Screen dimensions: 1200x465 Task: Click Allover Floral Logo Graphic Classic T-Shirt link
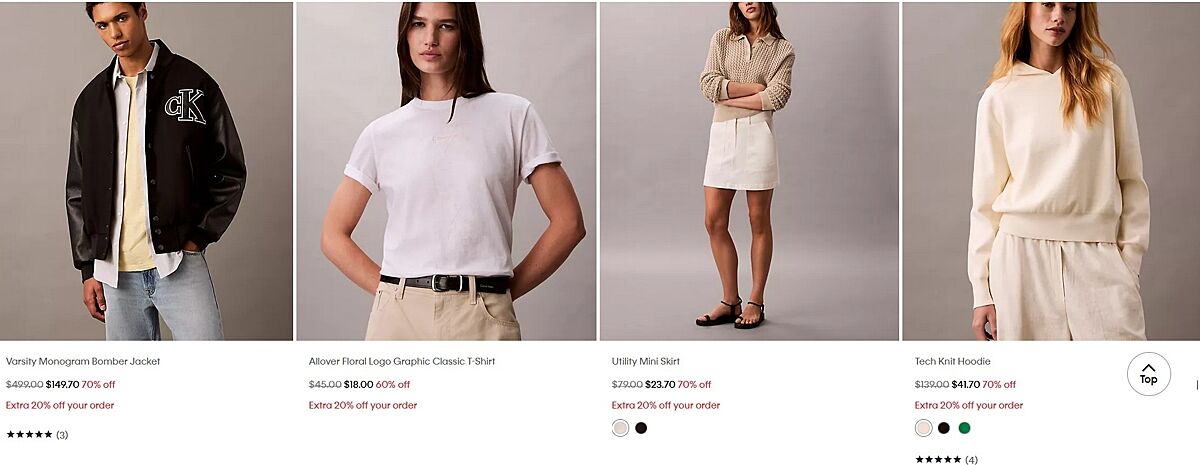click(x=402, y=361)
